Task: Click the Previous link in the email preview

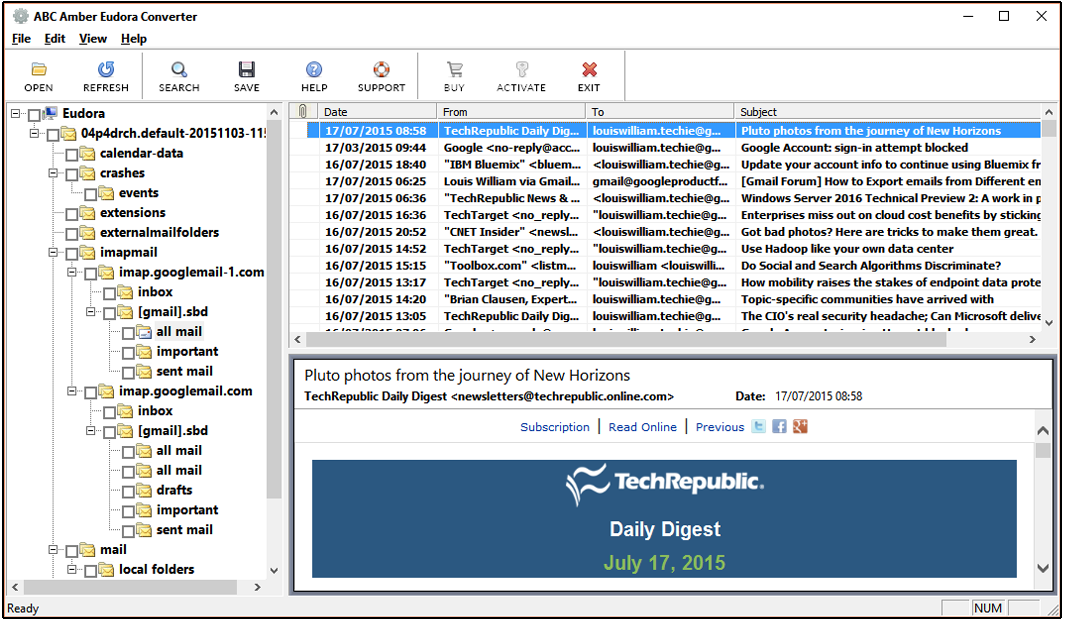Action: click(x=720, y=427)
